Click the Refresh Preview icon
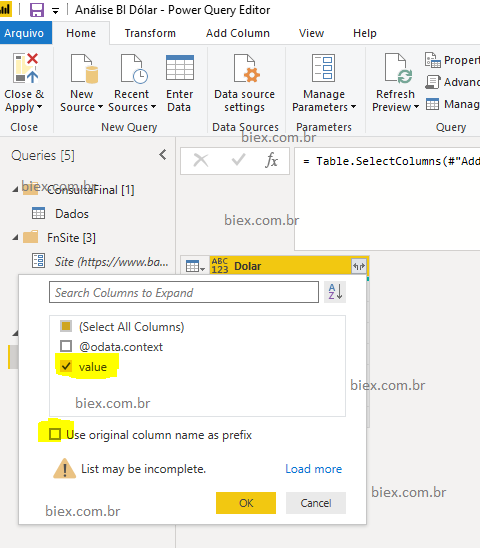This screenshot has height=548, width=480. tap(398, 68)
